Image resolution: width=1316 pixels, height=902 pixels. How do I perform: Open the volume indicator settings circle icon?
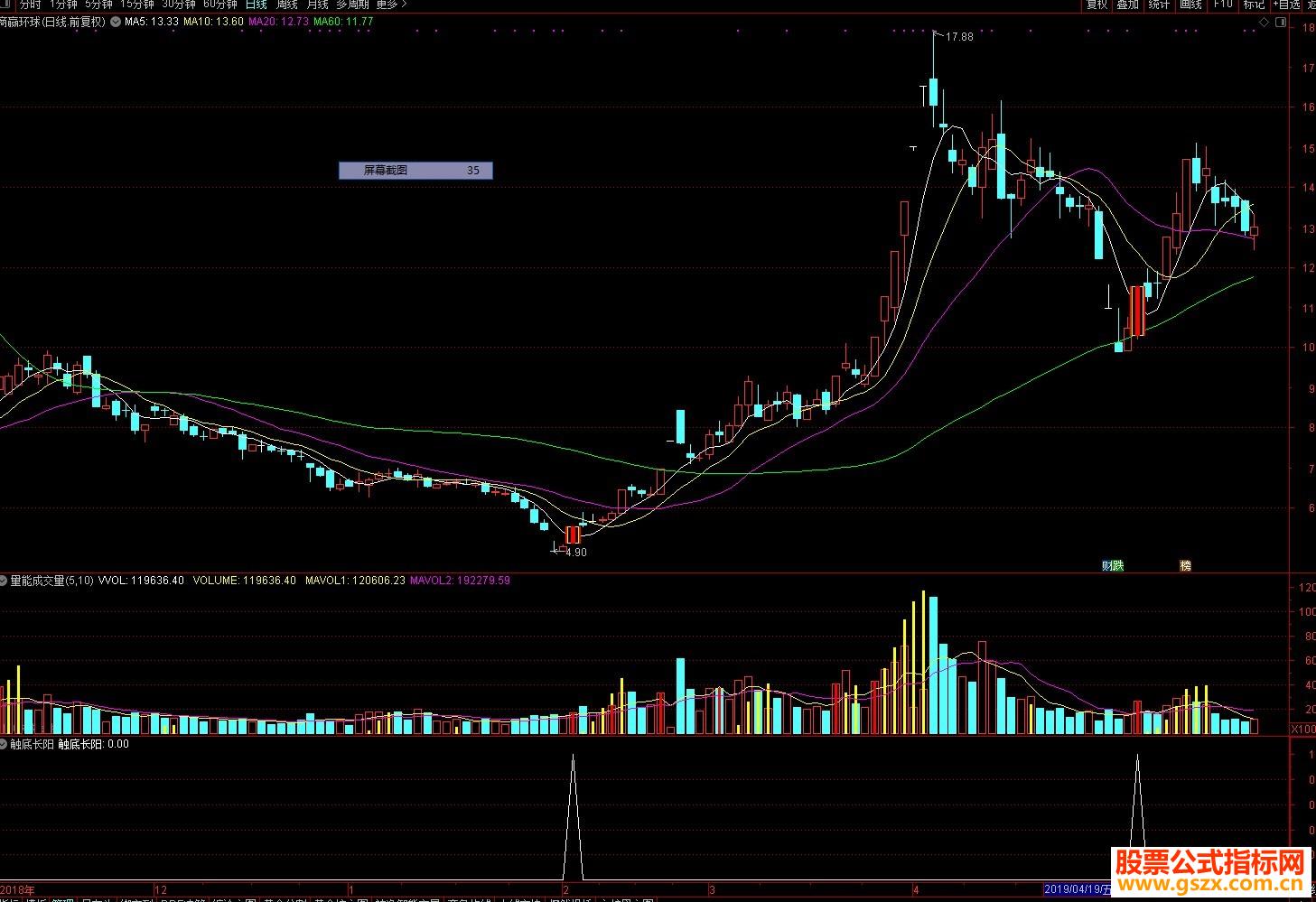(x=5, y=581)
